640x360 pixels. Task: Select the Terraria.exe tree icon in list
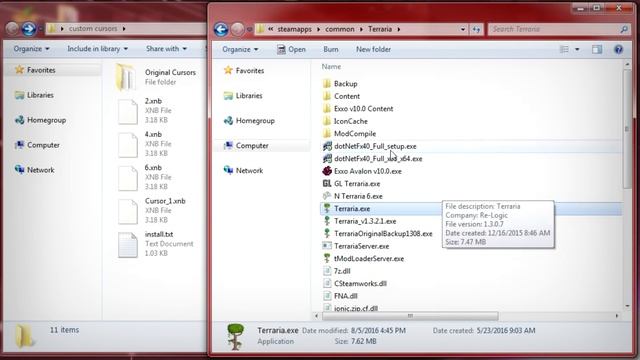tap(327, 209)
